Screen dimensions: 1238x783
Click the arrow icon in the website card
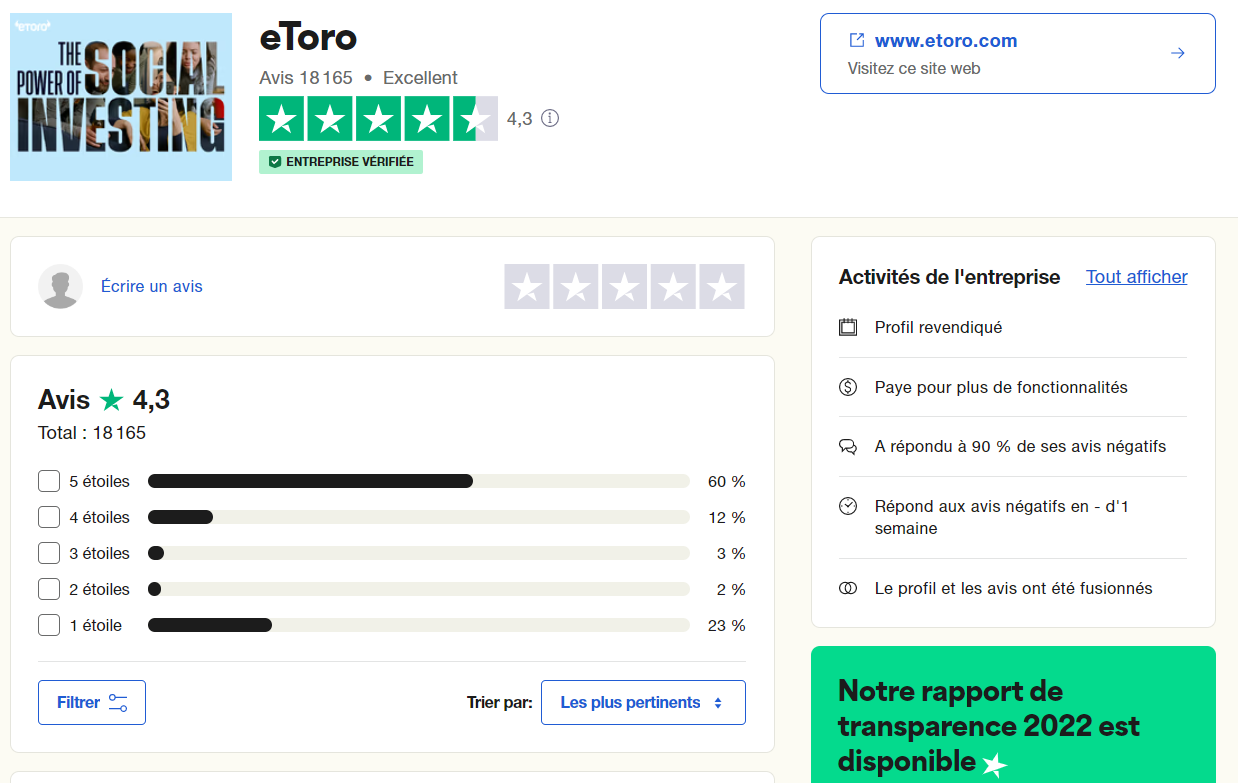pyautogui.click(x=1177, y=53)
